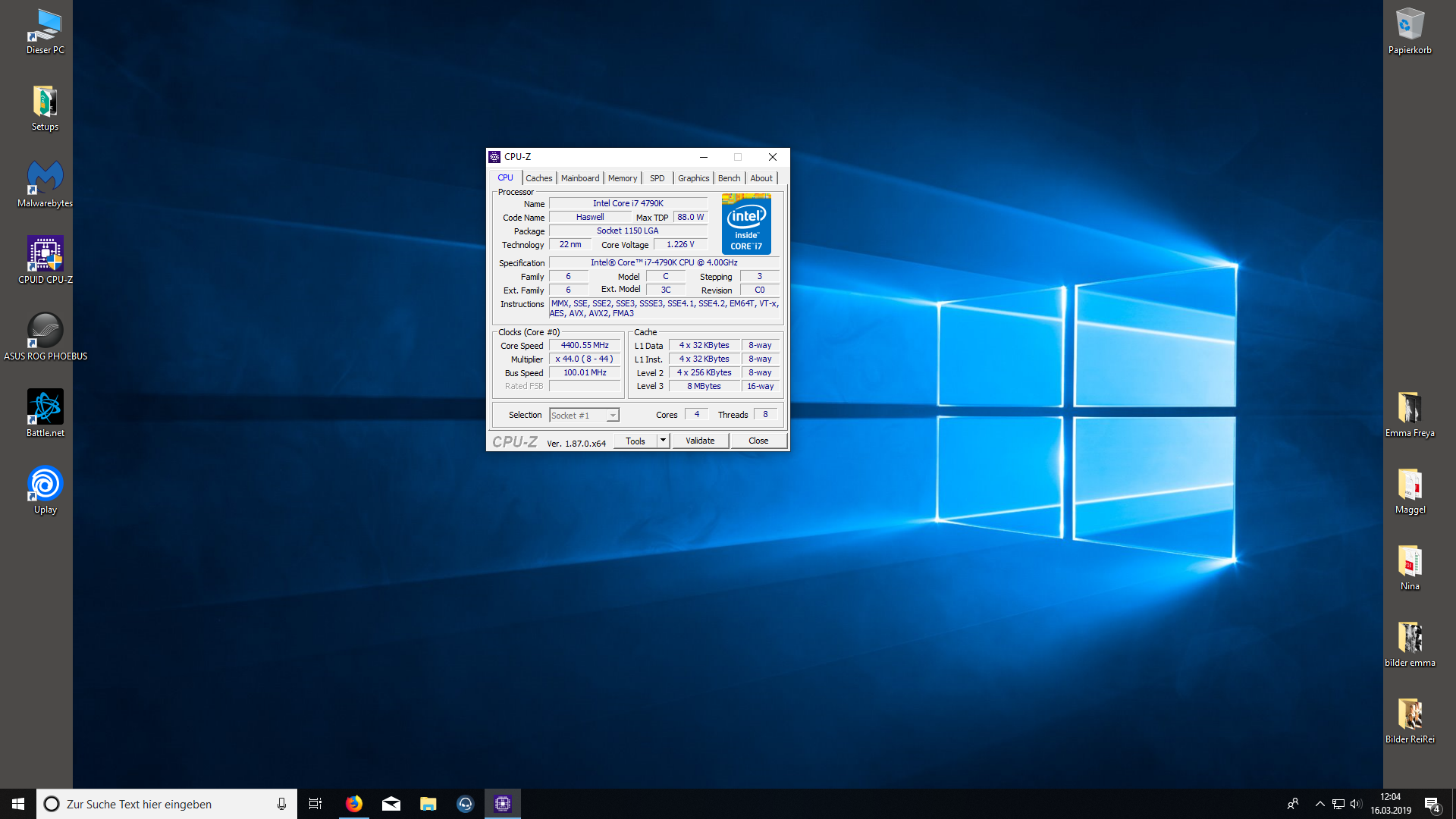This screenshot has width=1456, height=819.
Task: Click the Firefox taskbar icon
Action: (x=354, y=804)
